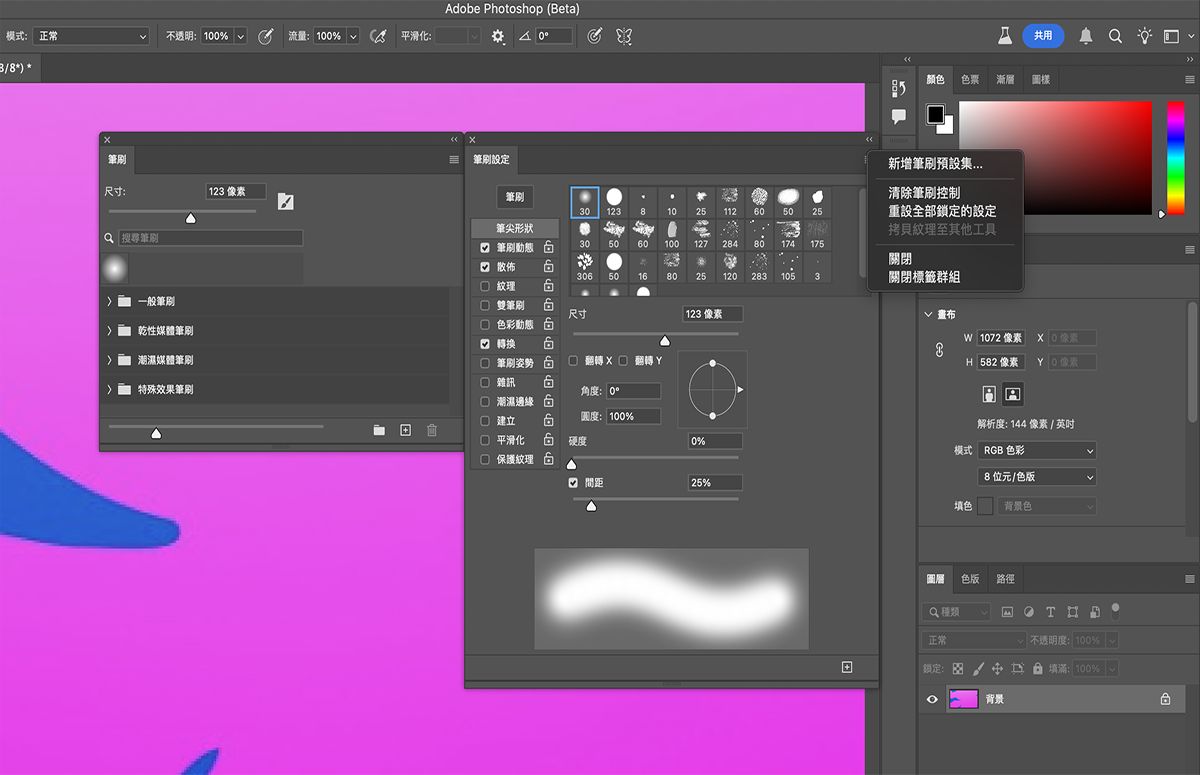Click the smoothing options gear icon

[498, 36]
